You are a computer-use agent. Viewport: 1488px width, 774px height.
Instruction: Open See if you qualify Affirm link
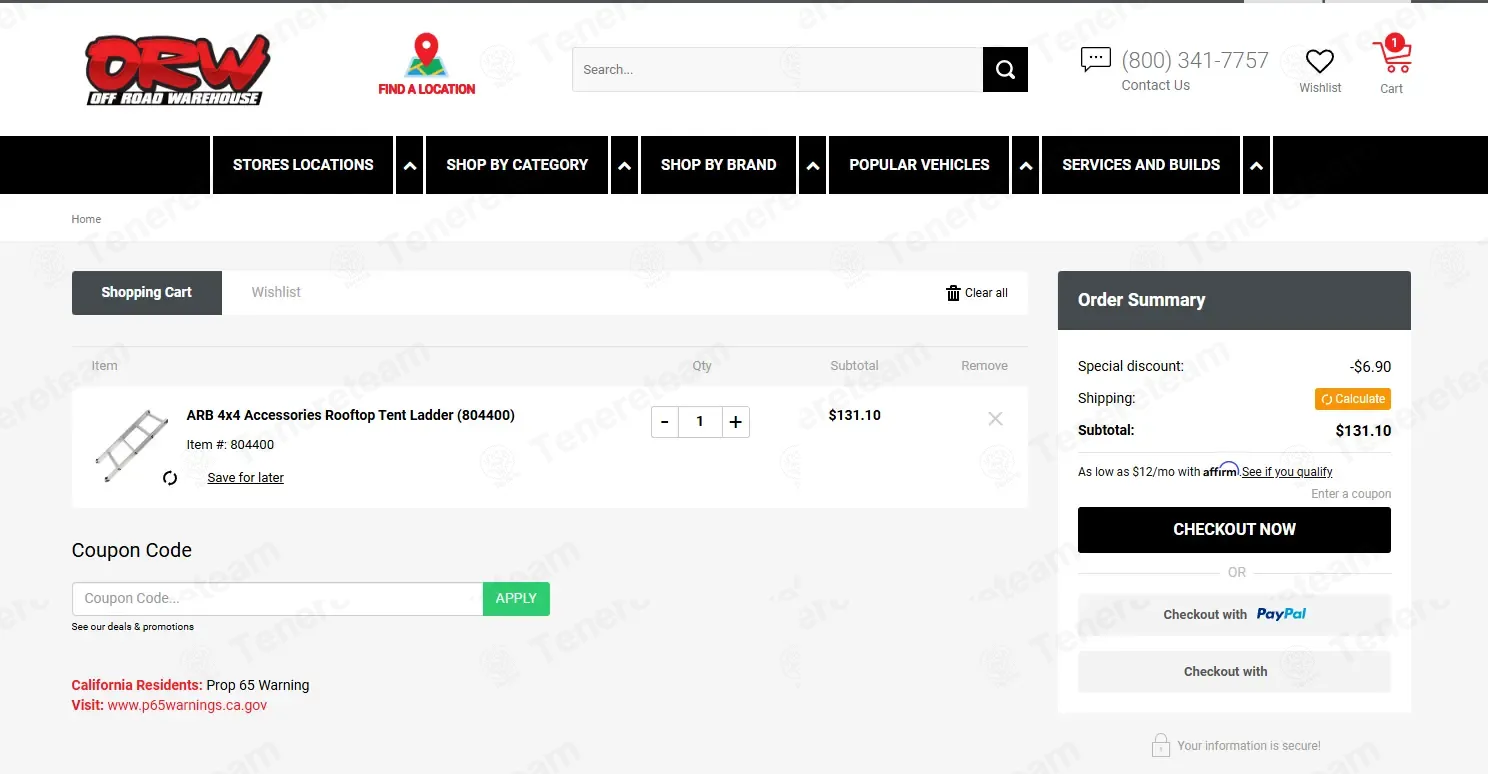click(x=1287, y=472)
